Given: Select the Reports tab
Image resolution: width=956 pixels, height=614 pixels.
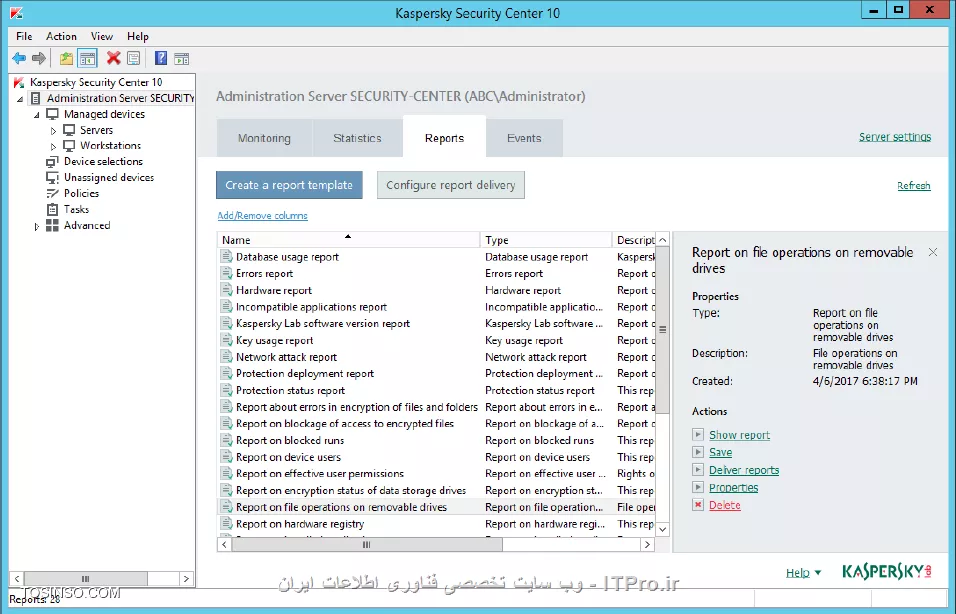Looking at the screenshot, I should click(x=444, y=138).
